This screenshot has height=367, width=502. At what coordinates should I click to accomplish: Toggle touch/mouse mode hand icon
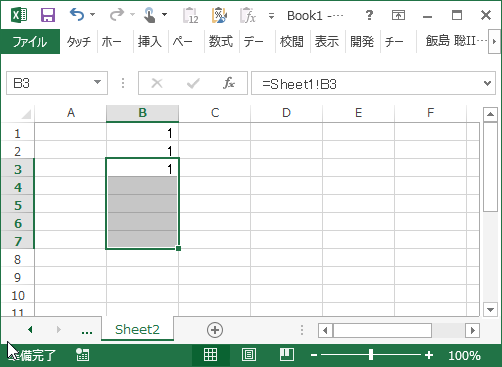click(149, 15)
